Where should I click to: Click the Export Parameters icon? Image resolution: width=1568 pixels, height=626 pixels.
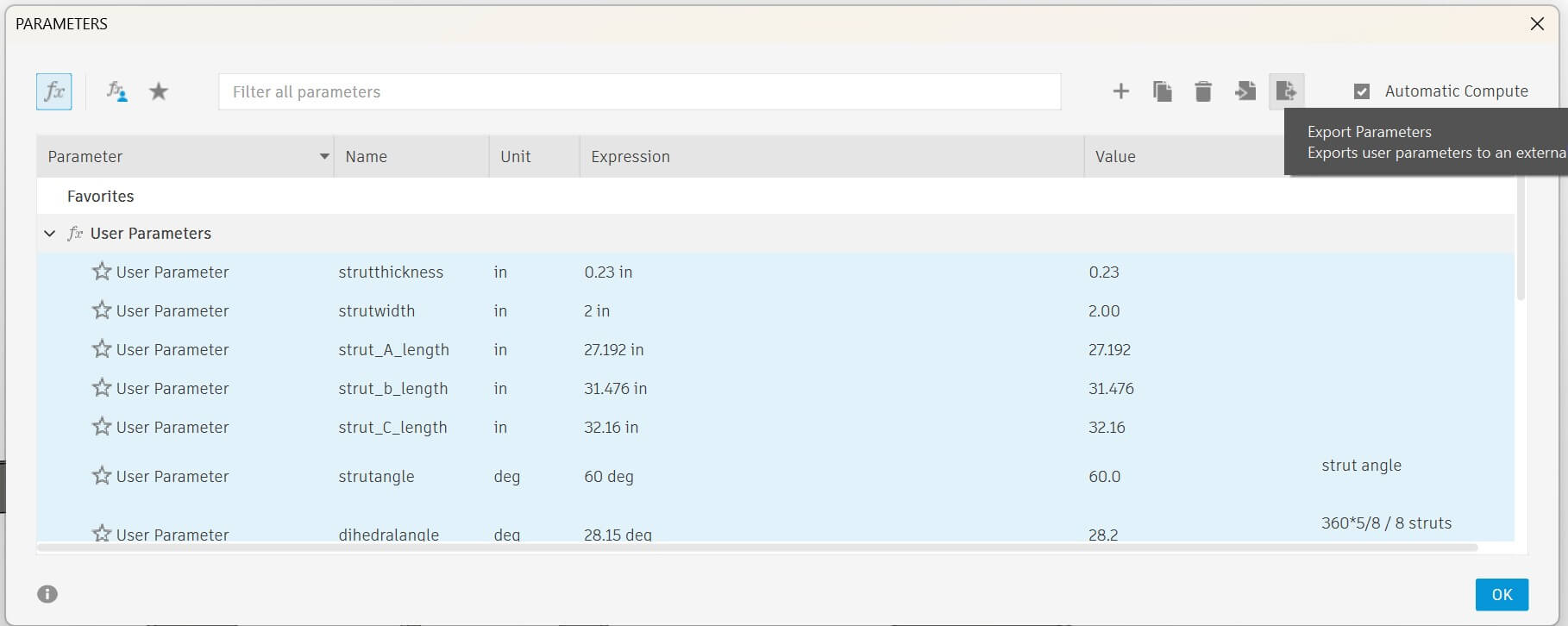pyautogui.click(x=1286, y=91)
